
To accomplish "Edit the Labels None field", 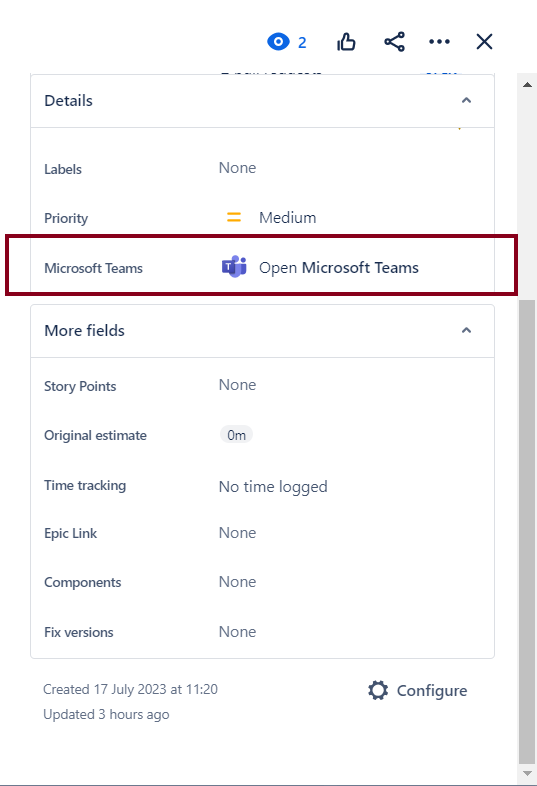I will [x=237, y=168].
